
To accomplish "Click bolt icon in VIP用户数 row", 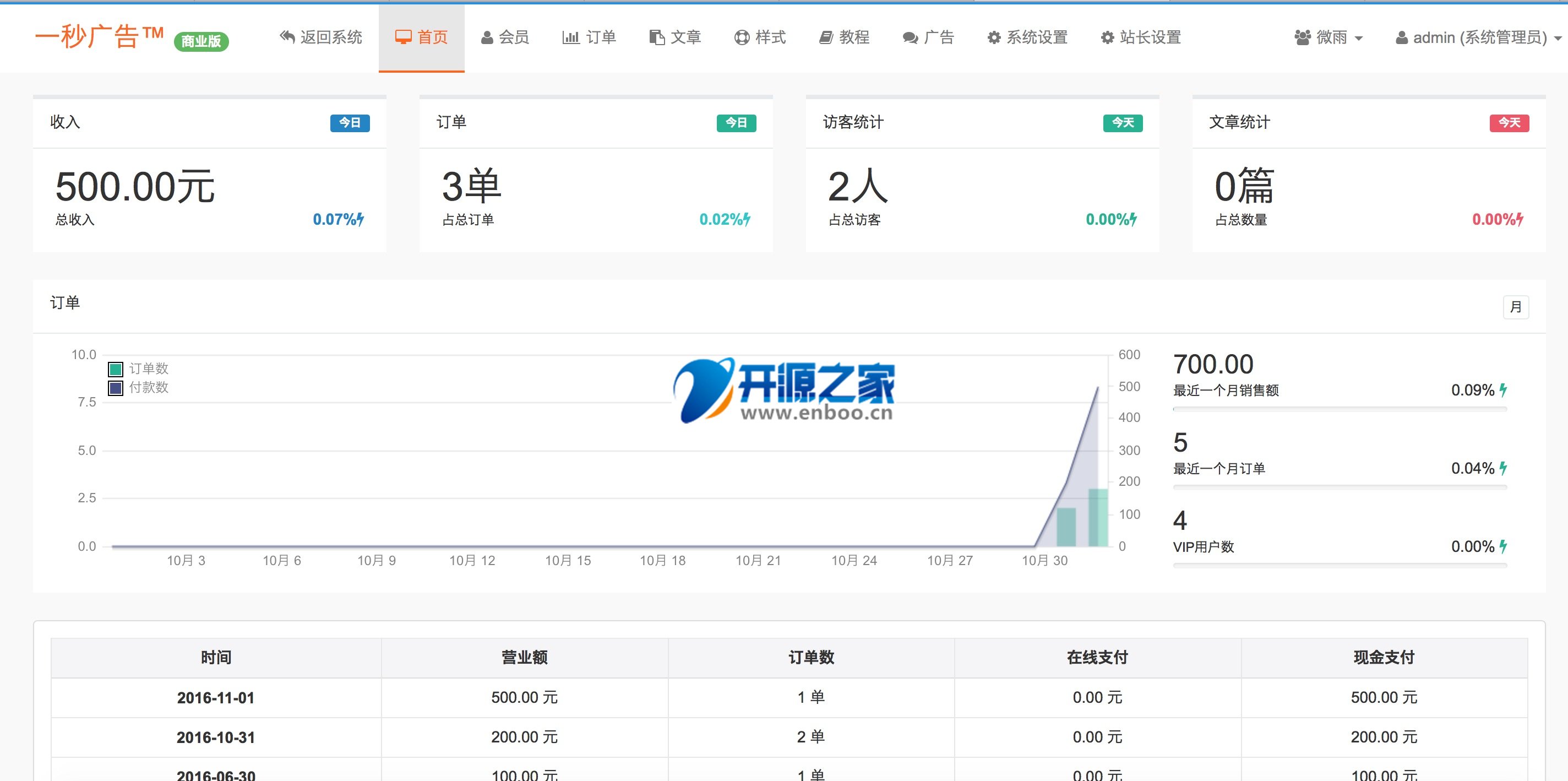I will coord(1504,546).
